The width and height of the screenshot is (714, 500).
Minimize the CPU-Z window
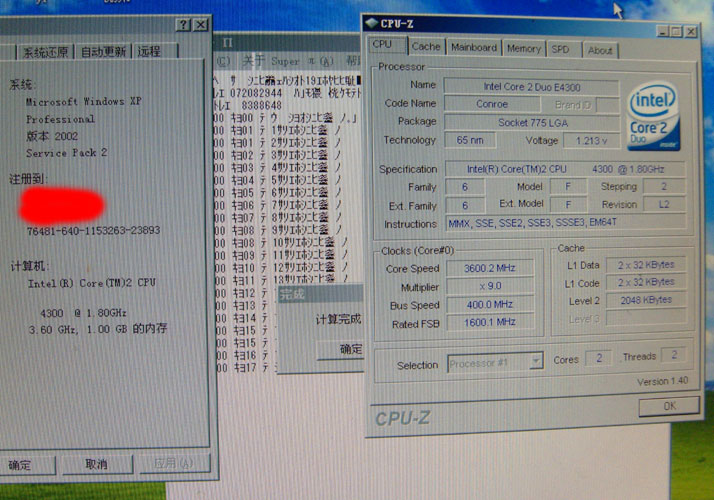(663, 31)
